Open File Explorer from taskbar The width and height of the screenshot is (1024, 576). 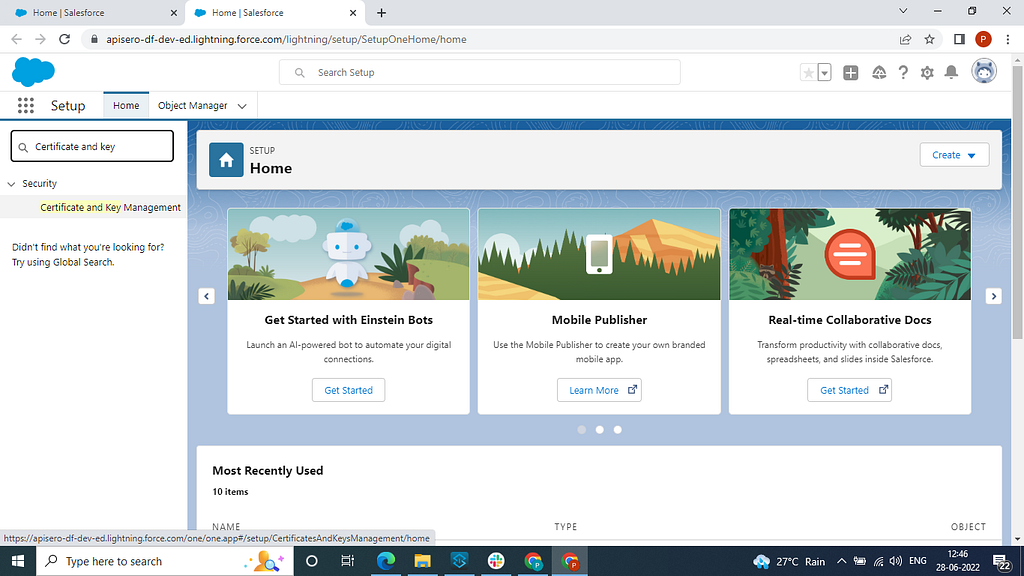tap(423, 561)
